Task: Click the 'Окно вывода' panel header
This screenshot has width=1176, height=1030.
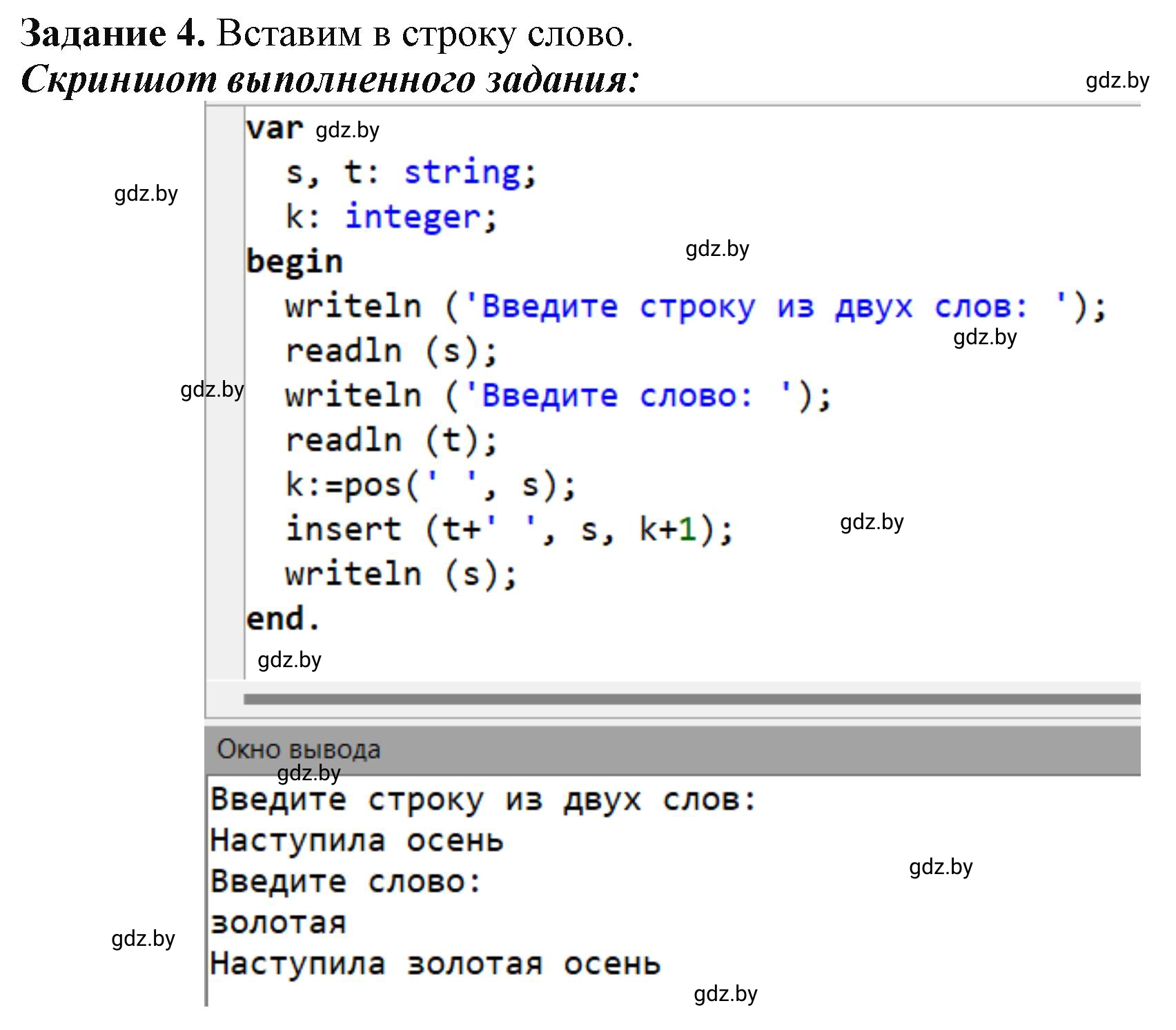Action: [673, 749]
